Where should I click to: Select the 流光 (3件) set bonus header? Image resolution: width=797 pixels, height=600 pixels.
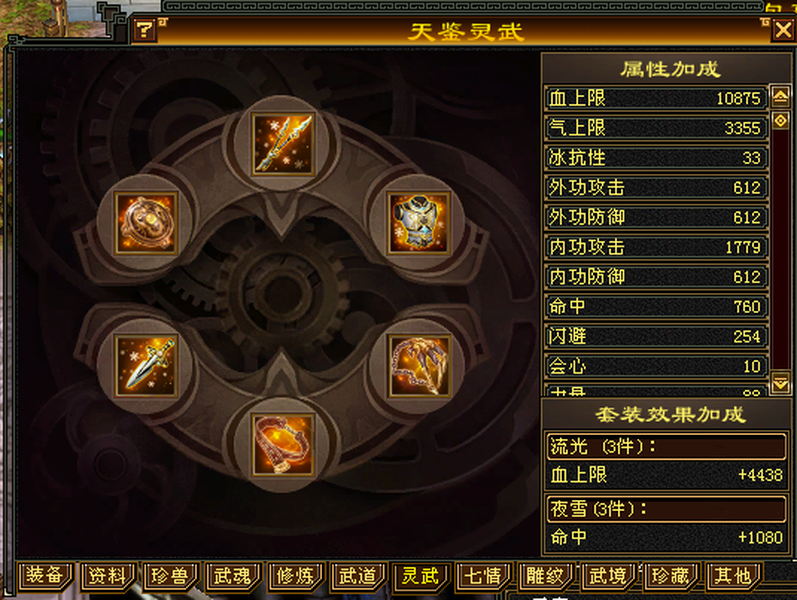coord(666,446)
